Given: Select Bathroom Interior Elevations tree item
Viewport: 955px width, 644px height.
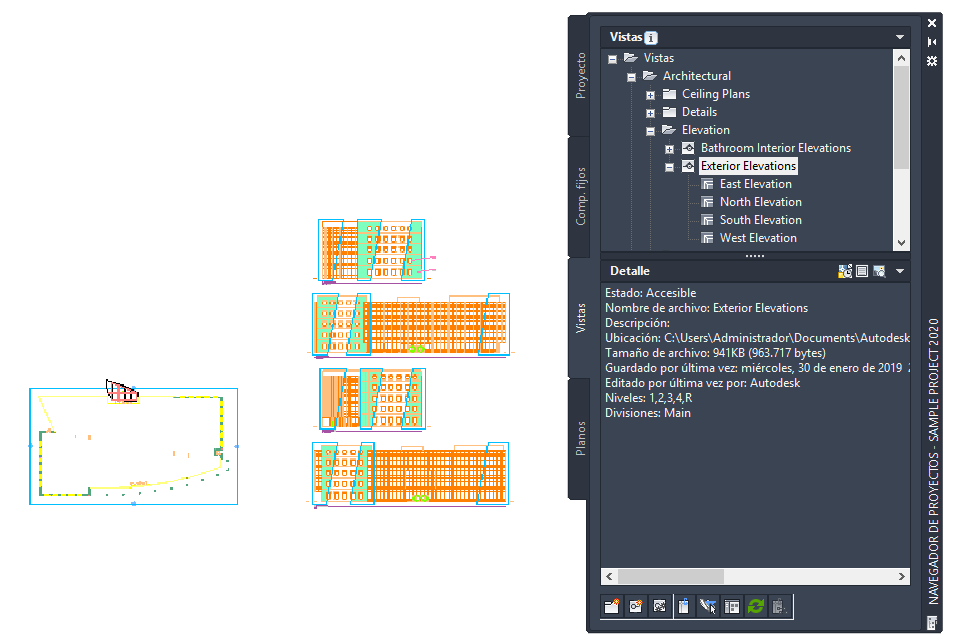Looking at the screenshot, I should (775, 148).
